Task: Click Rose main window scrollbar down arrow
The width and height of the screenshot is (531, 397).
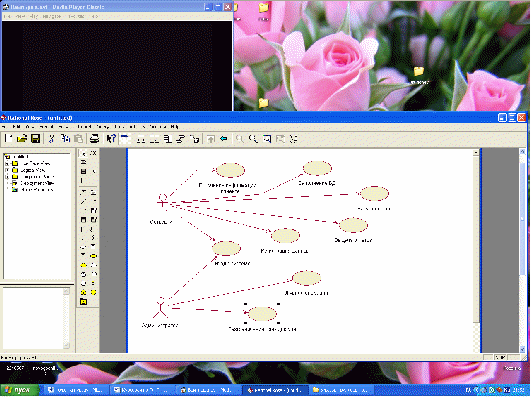Action: [523, 349]
